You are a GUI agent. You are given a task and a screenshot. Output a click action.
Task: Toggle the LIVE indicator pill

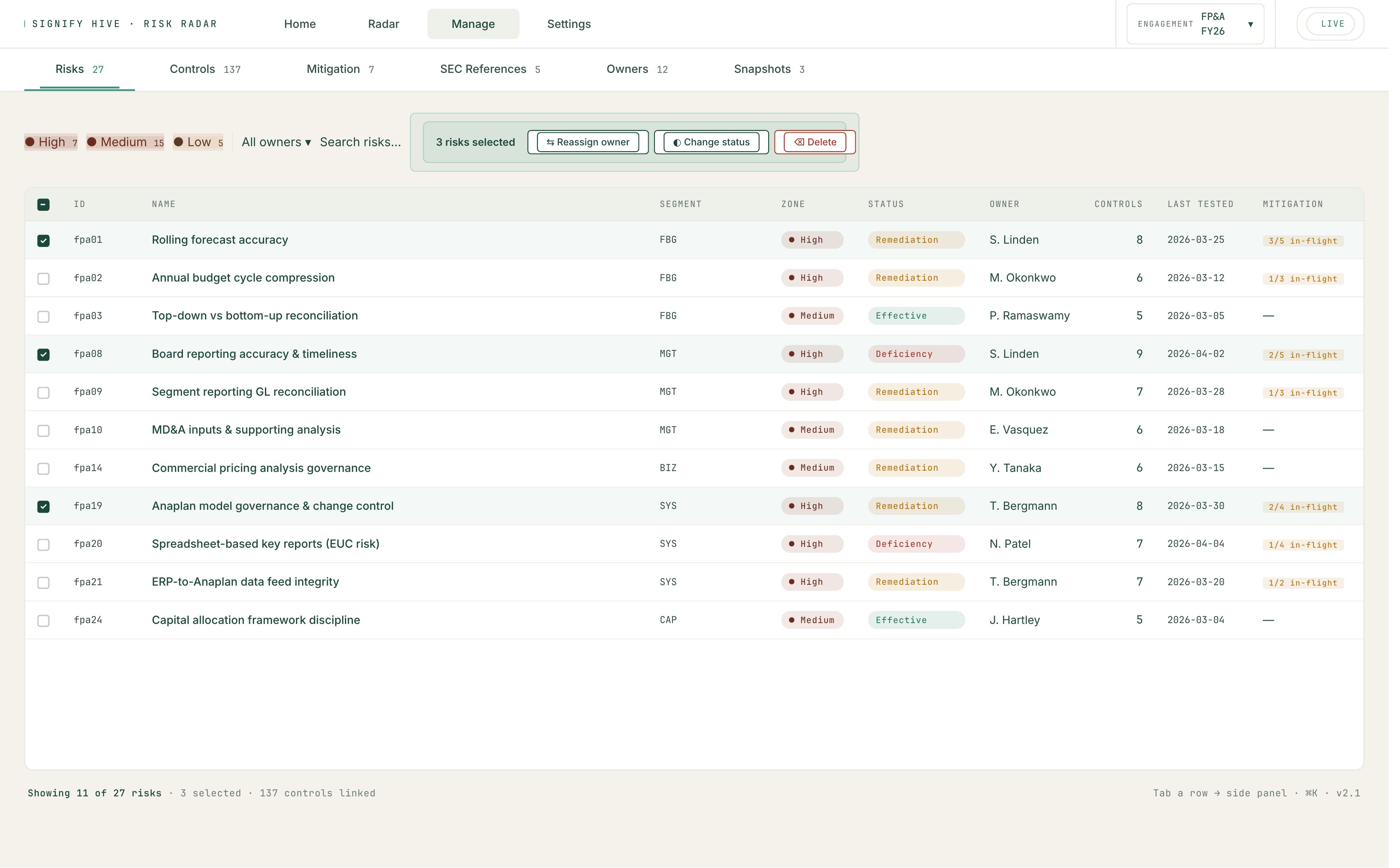tap(1341, 24)
